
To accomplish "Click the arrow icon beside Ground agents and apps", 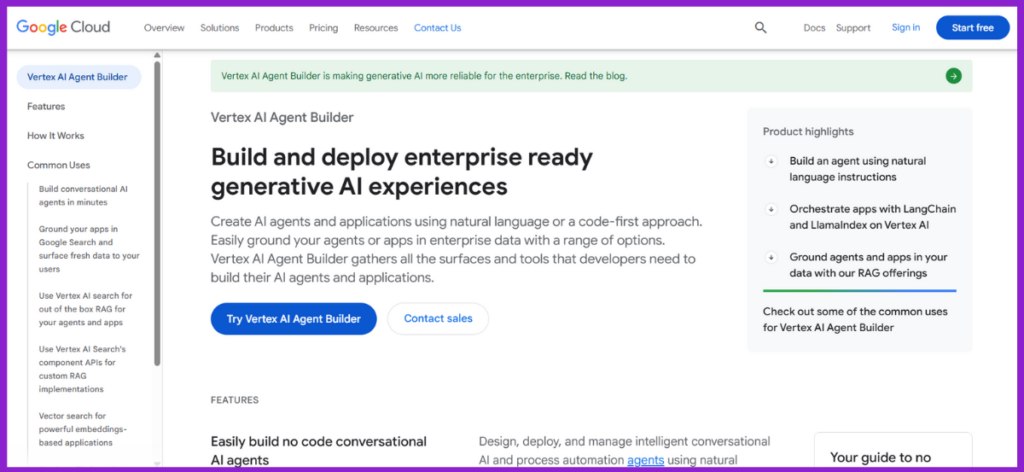I will click(x=771, y=257).
